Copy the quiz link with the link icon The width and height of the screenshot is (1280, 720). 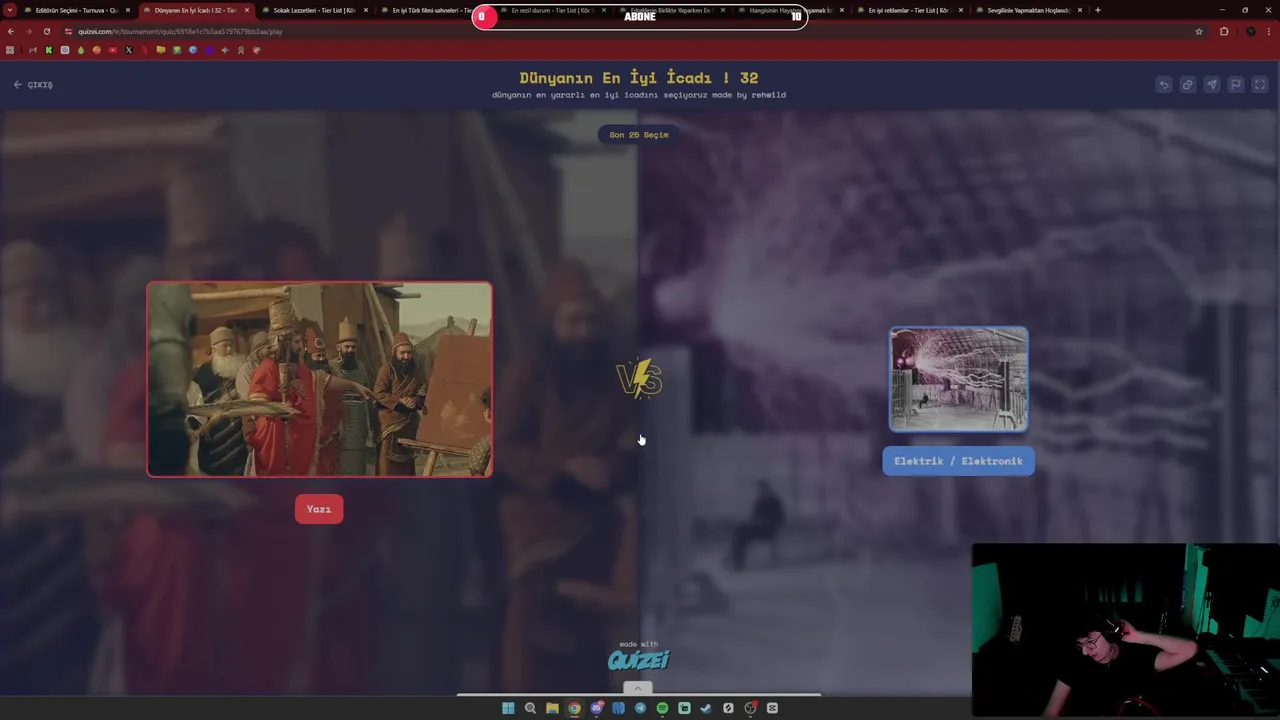[x=1187, y=85]
